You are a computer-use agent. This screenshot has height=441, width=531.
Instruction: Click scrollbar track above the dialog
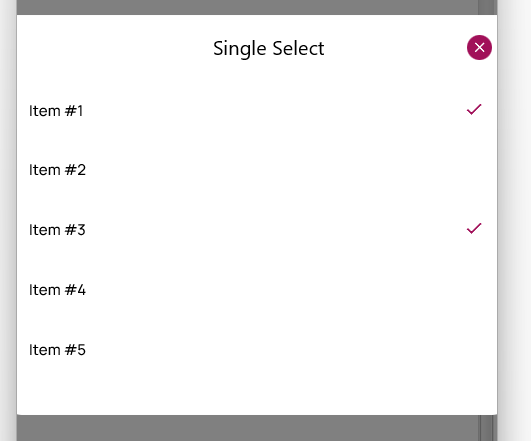[x=488, y=7]
